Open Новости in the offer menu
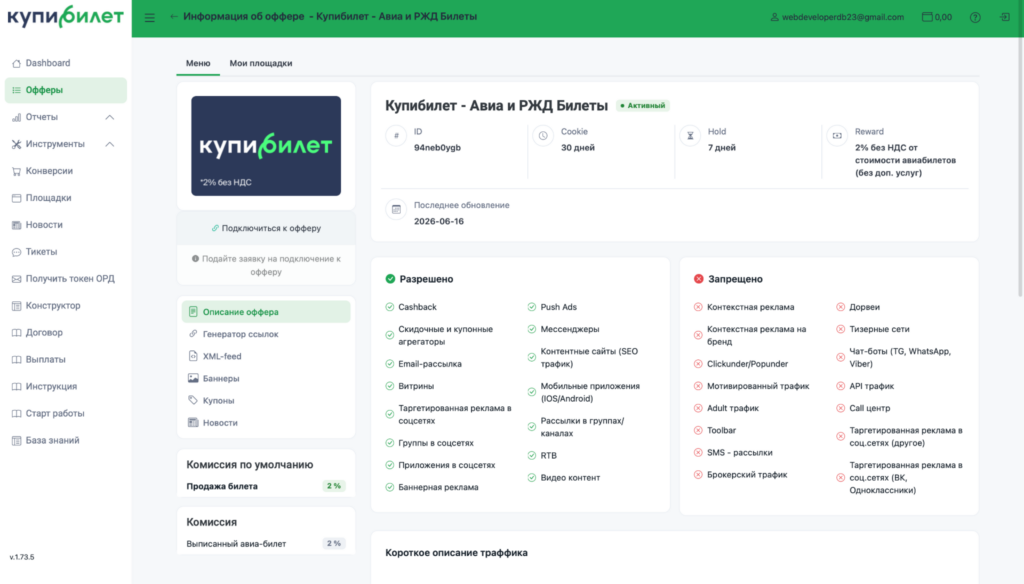This screenshot has width=1024, height=584. pos(266,423)
